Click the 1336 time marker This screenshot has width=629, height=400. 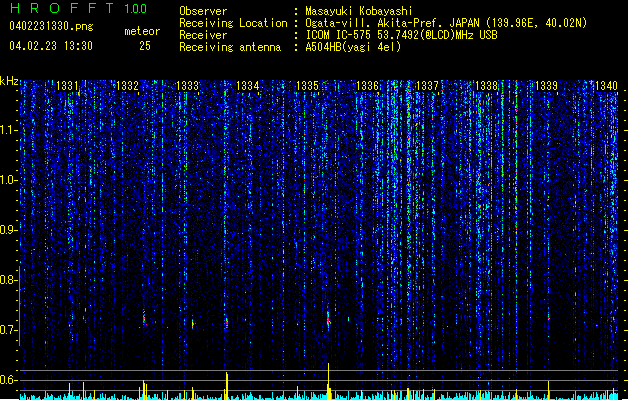click(367, 85)
